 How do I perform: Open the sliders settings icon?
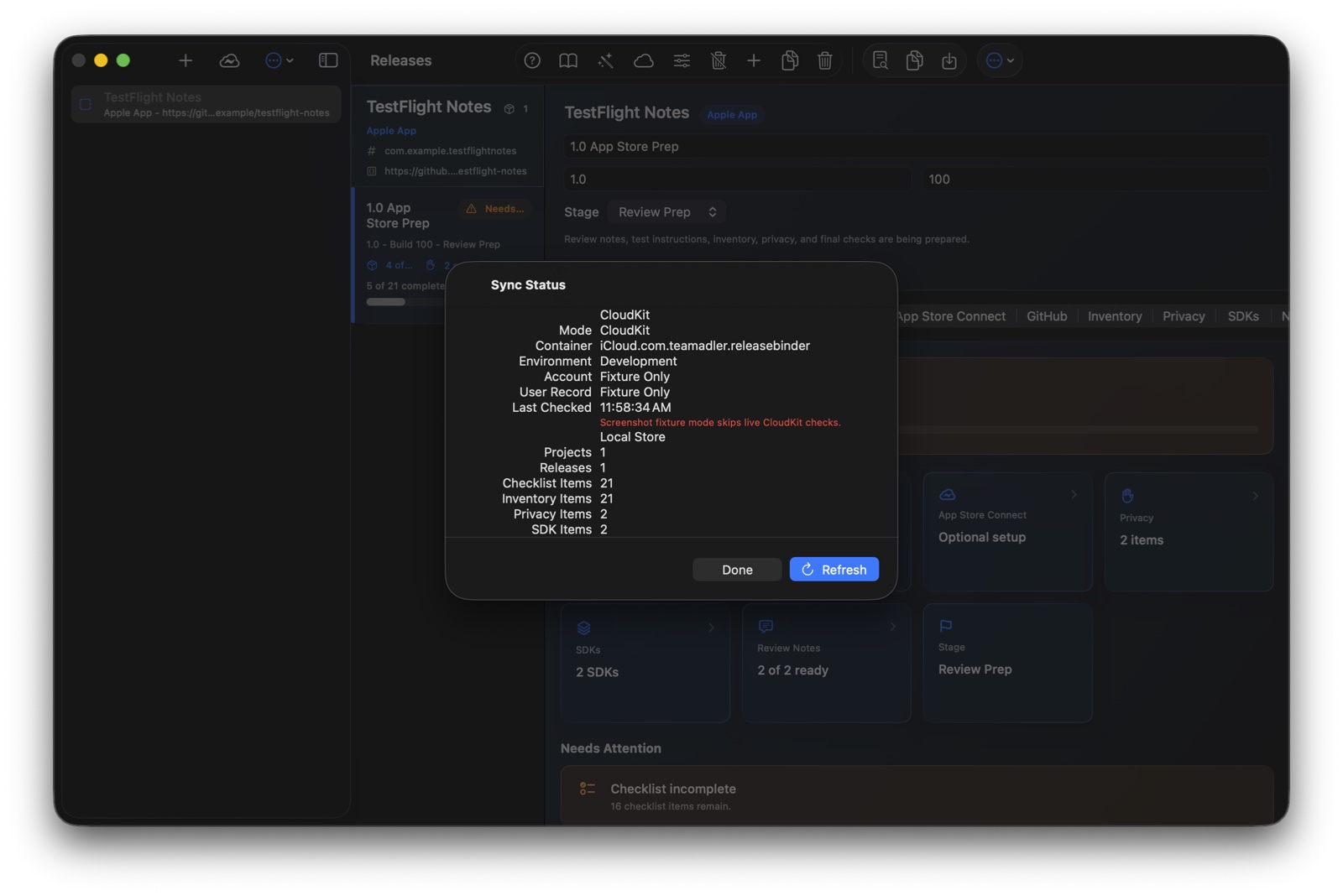tap(682, 60)
